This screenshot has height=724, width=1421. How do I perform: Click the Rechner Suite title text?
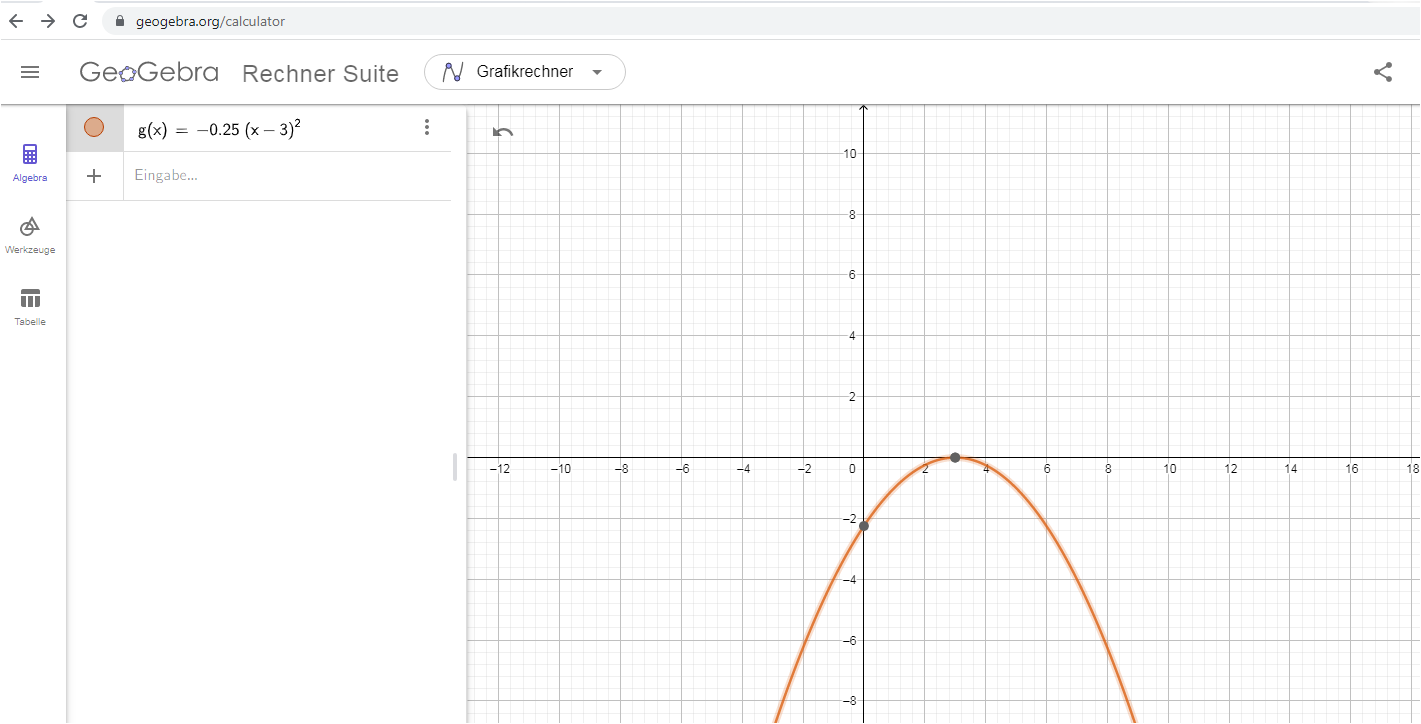(320, 73)
